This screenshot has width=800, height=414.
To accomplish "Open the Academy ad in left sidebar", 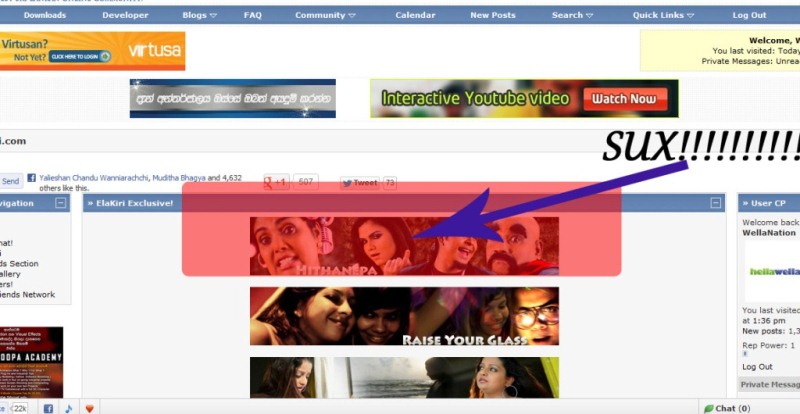I will point(31,362).
